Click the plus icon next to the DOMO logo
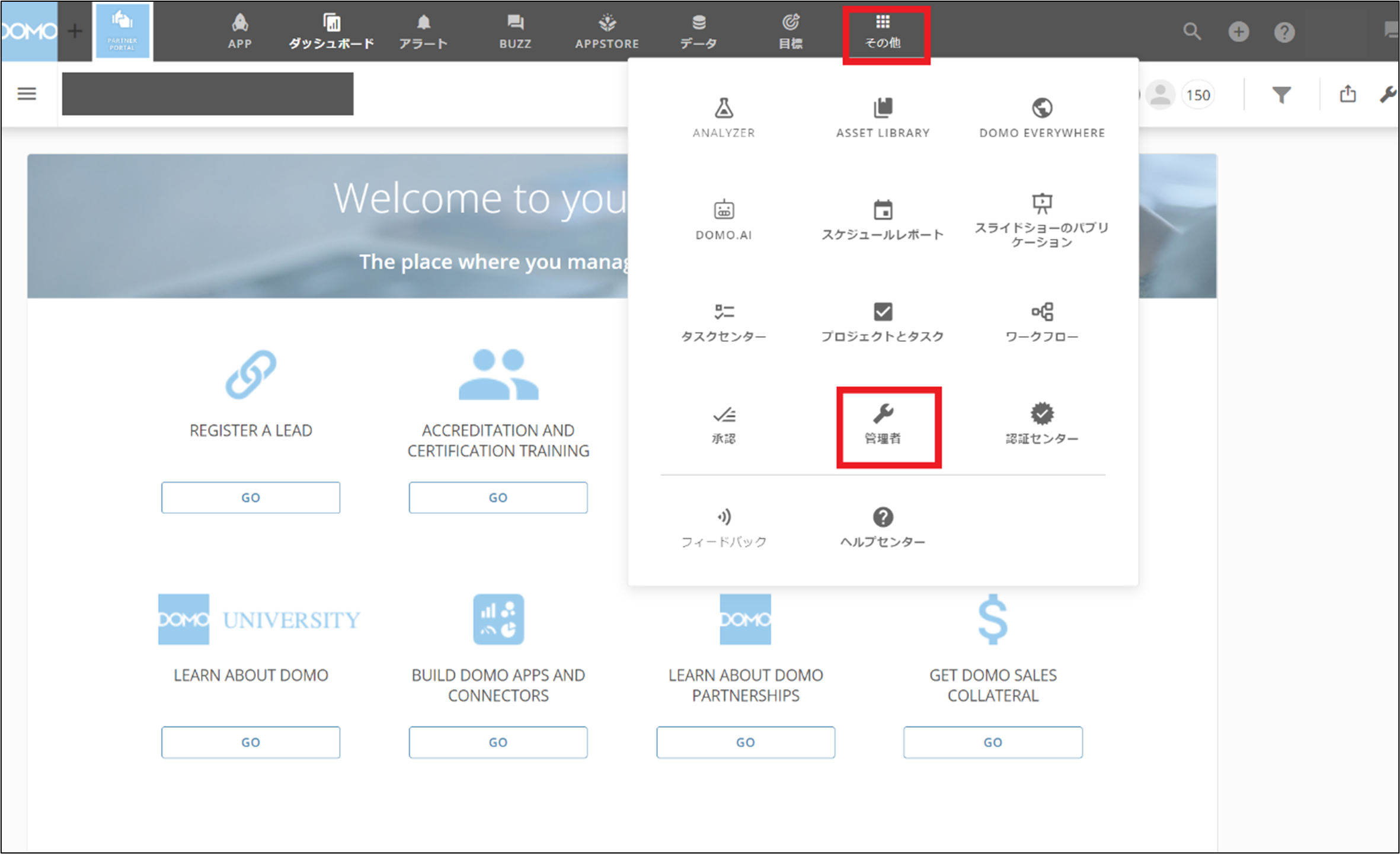 [75, 31]
